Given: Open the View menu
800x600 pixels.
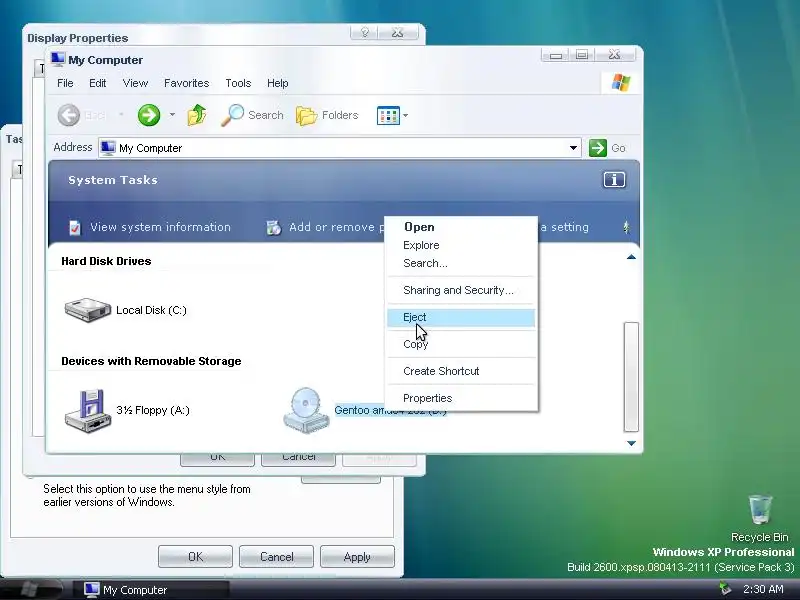Looking at the screenshot, I should point(135,83).
